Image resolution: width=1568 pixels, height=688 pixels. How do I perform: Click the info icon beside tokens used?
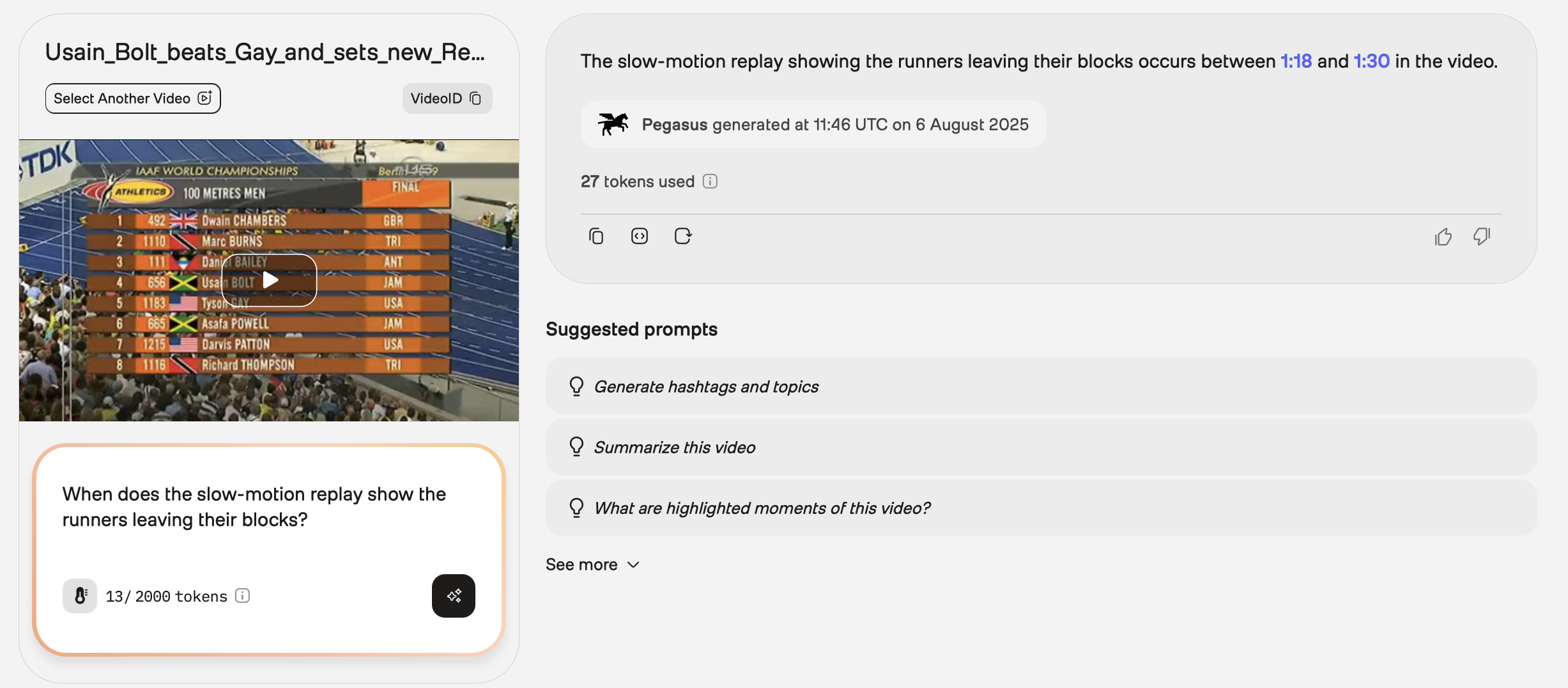point(710,182)
